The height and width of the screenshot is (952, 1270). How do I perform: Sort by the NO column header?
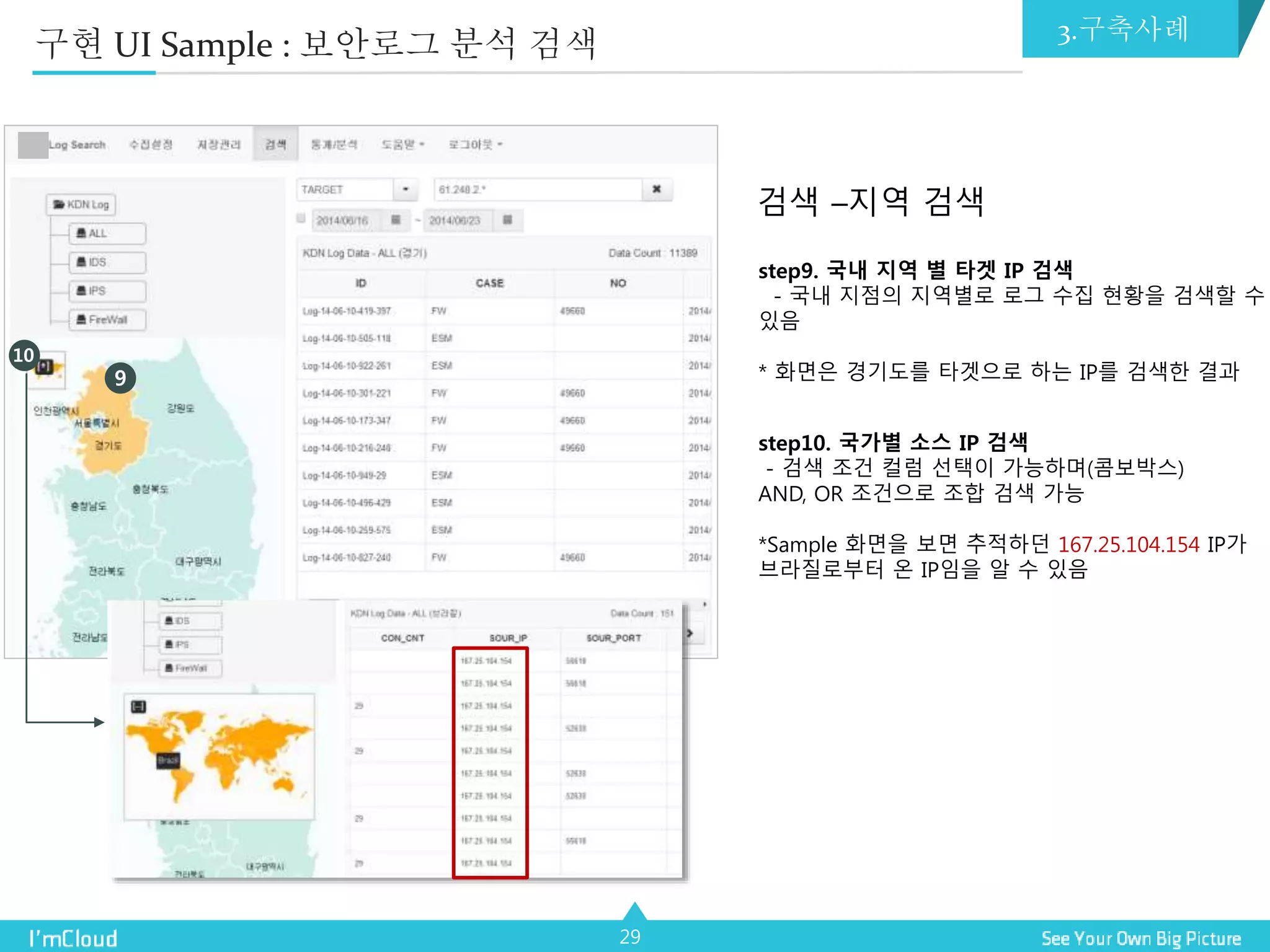coord(618,283)
